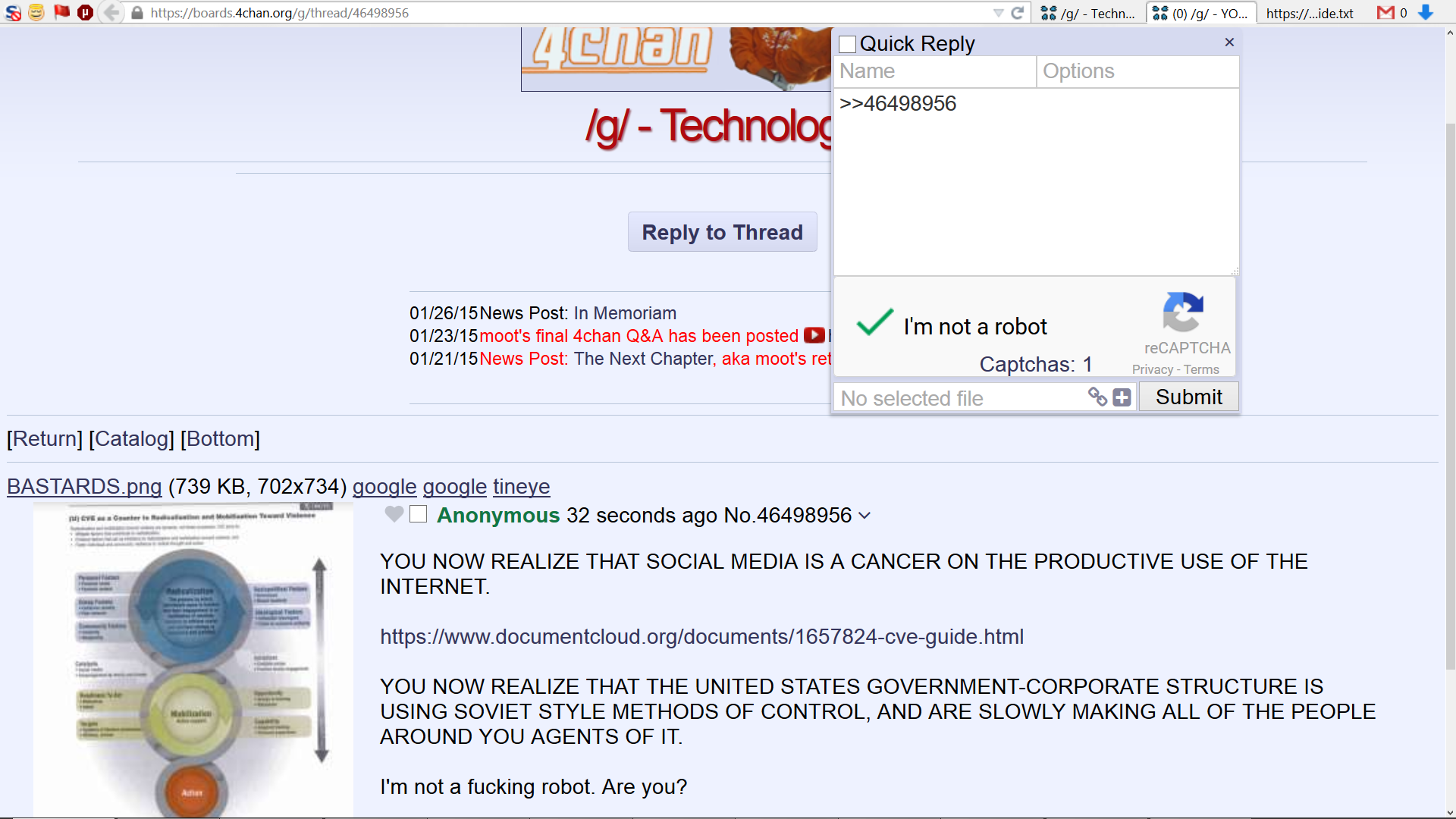Click the plus icon next to Submit
1456x819 pixels.
(x=1122, y=397)
